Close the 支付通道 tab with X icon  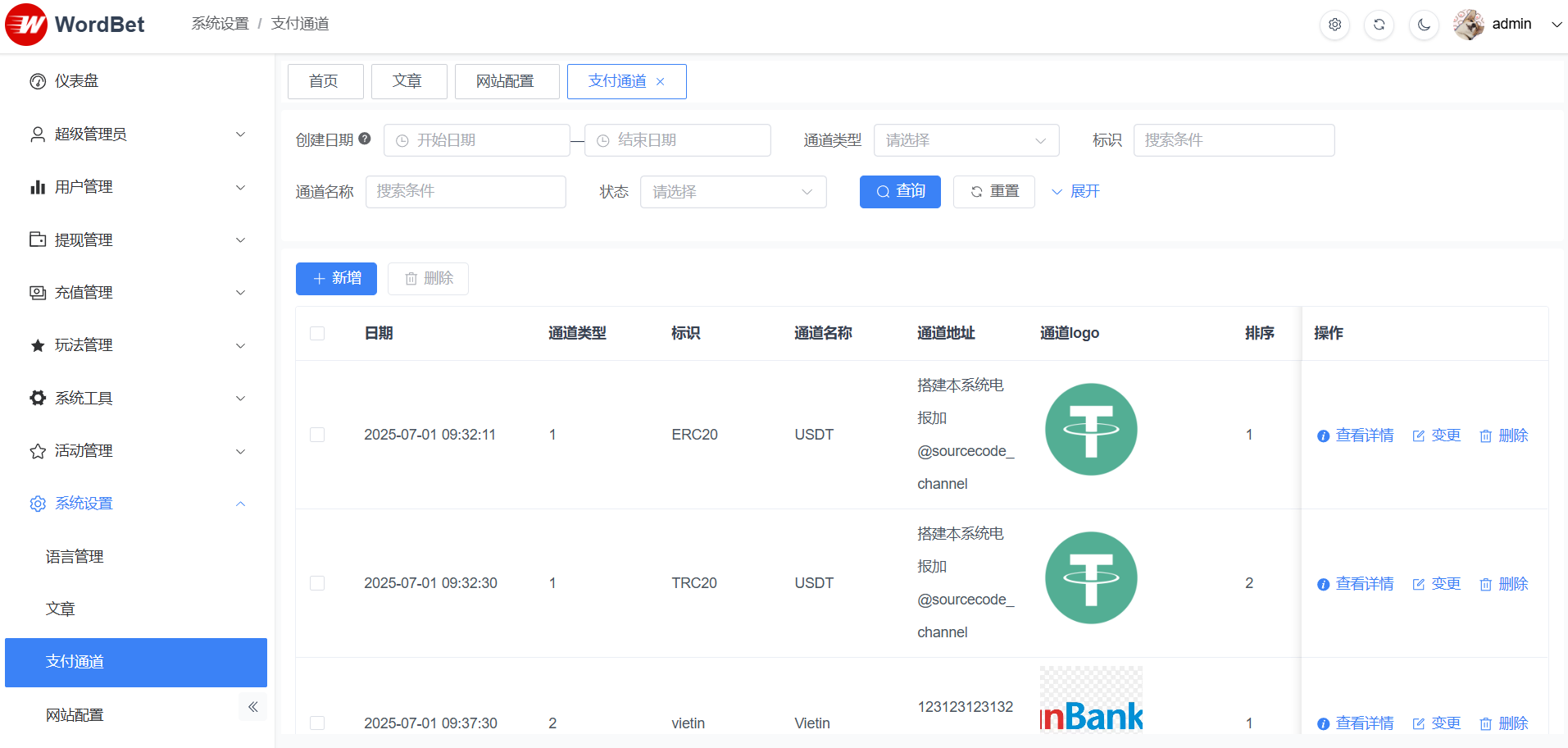661,82
